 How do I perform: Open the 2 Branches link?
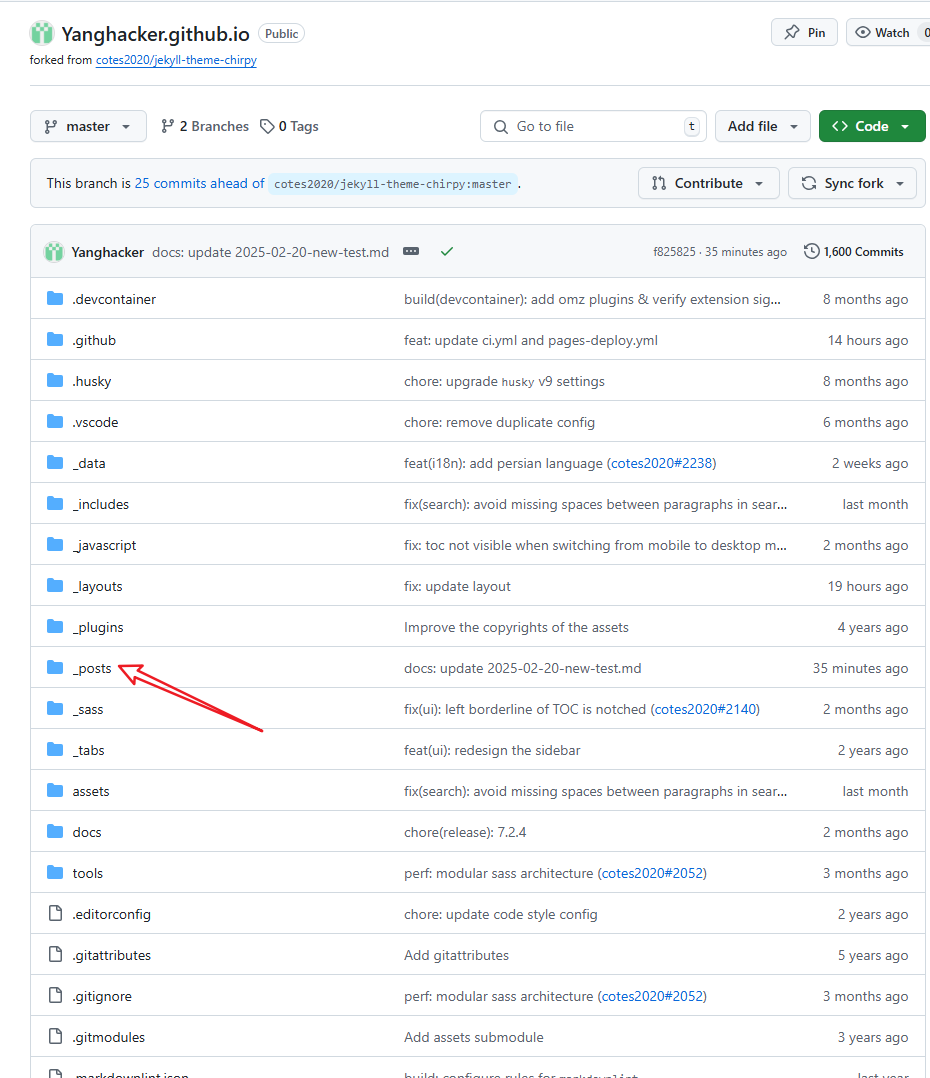pos(205,126)
